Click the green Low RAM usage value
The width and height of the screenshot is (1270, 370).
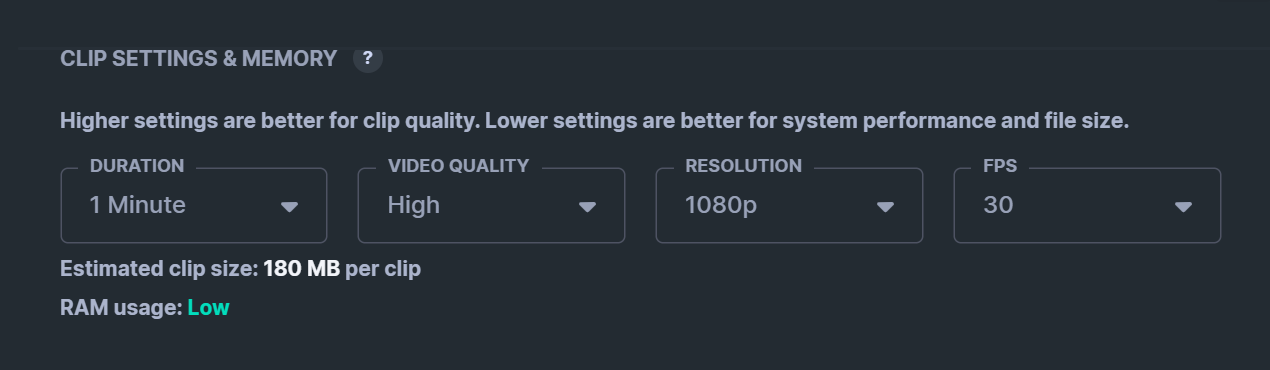point(208,307)
